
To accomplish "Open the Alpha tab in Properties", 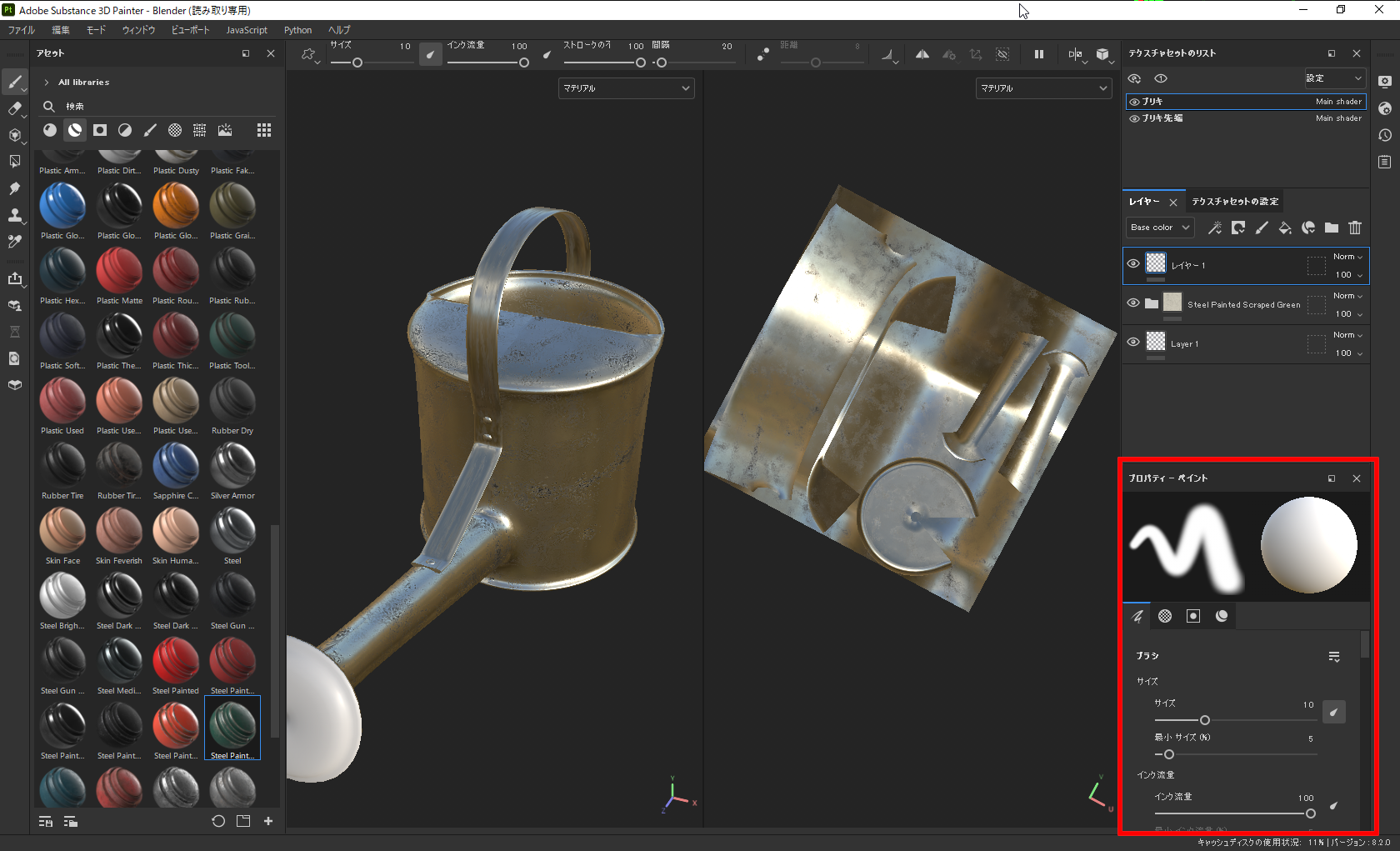I will click(1165, 616).
